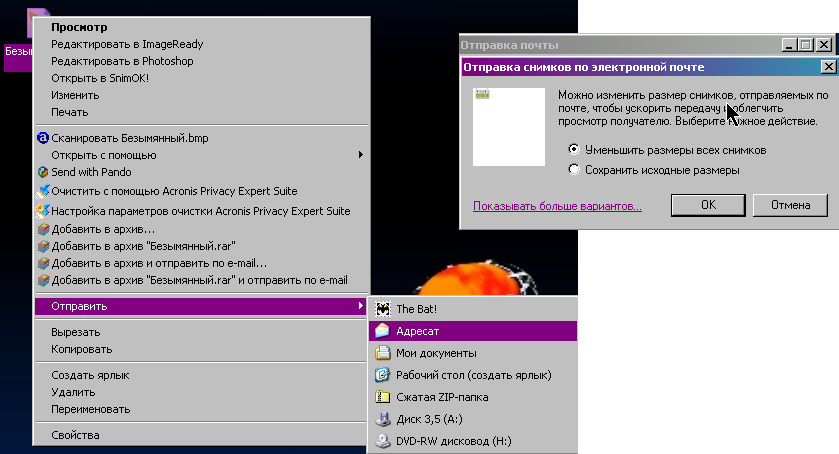Choose Свойства at bottom of context menu
This screenshot has width=839, height=454.
click(x=75, y=435)
